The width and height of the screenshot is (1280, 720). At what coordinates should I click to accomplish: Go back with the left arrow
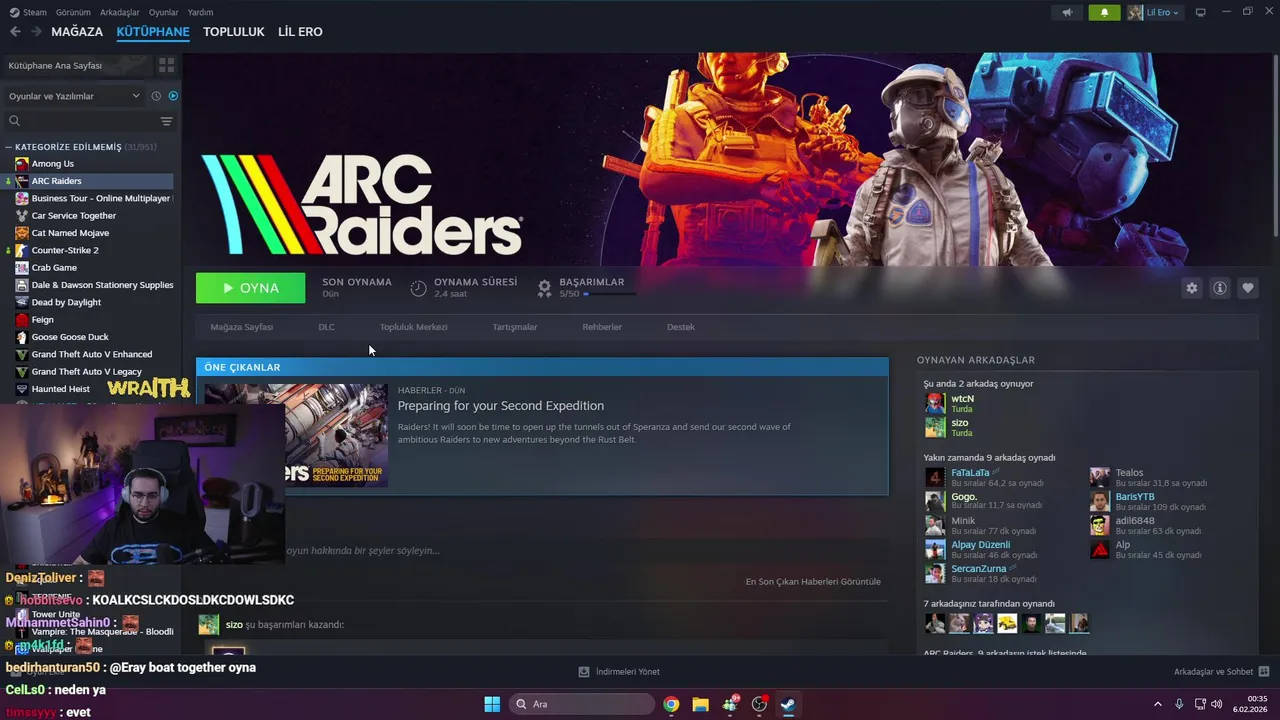click(x=15, y=32)
